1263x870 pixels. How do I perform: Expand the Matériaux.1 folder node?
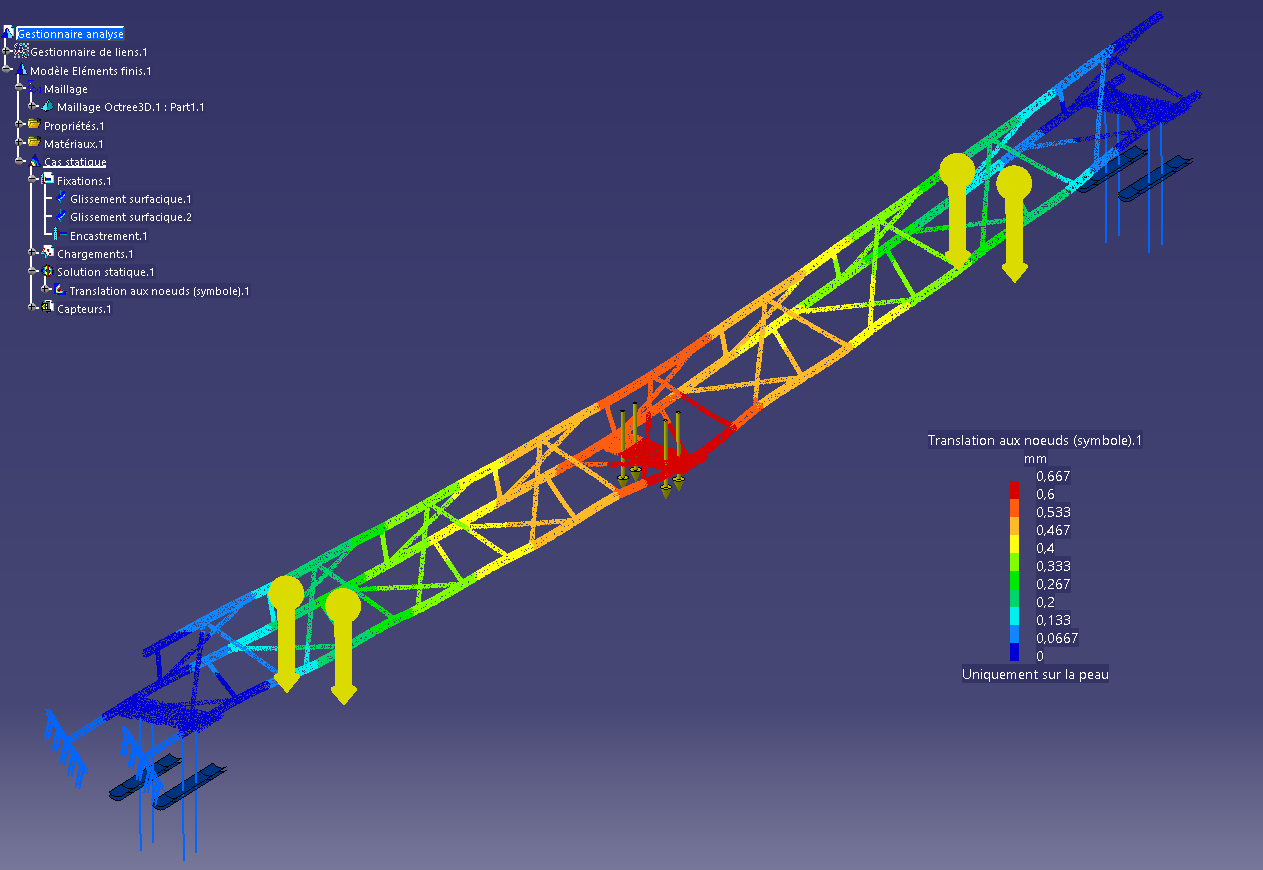pos(20,144)
